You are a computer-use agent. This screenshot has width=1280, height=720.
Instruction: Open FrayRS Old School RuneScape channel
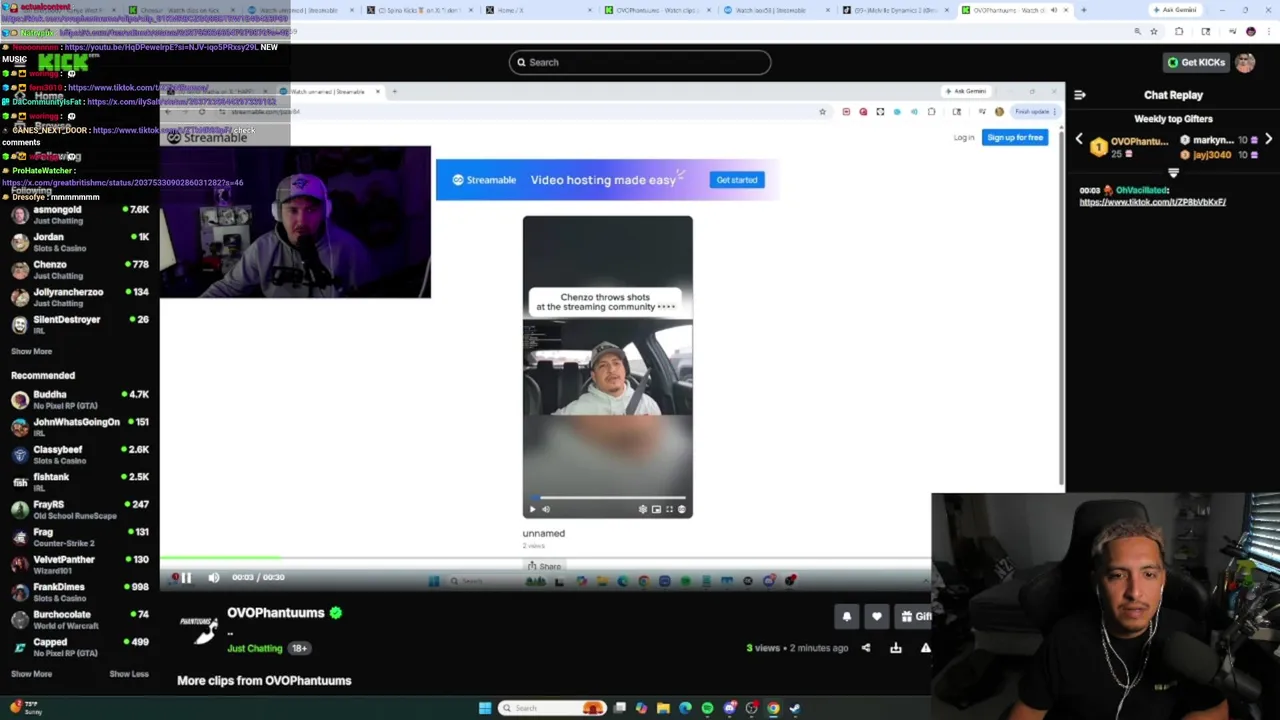[80, 510]
